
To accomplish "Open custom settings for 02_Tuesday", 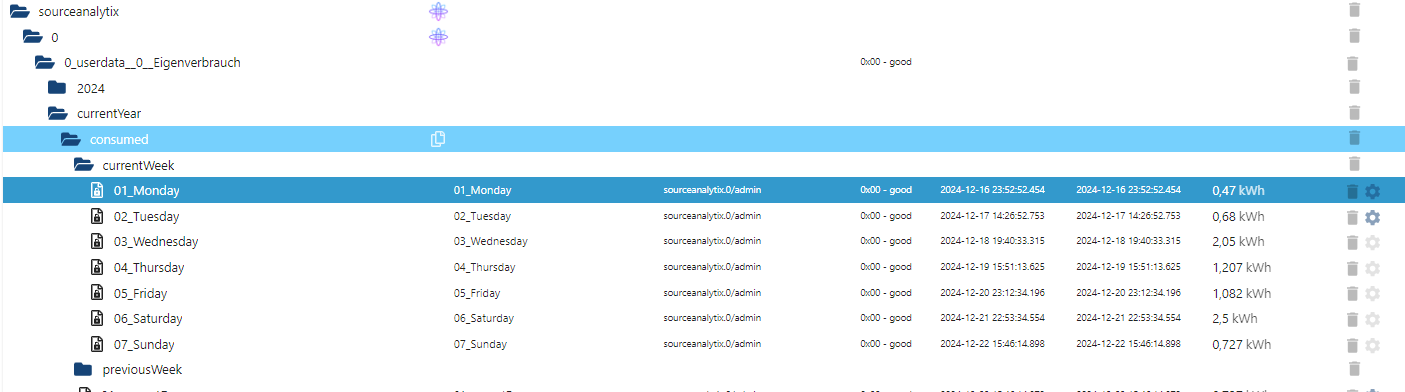I will (1372, 217).
